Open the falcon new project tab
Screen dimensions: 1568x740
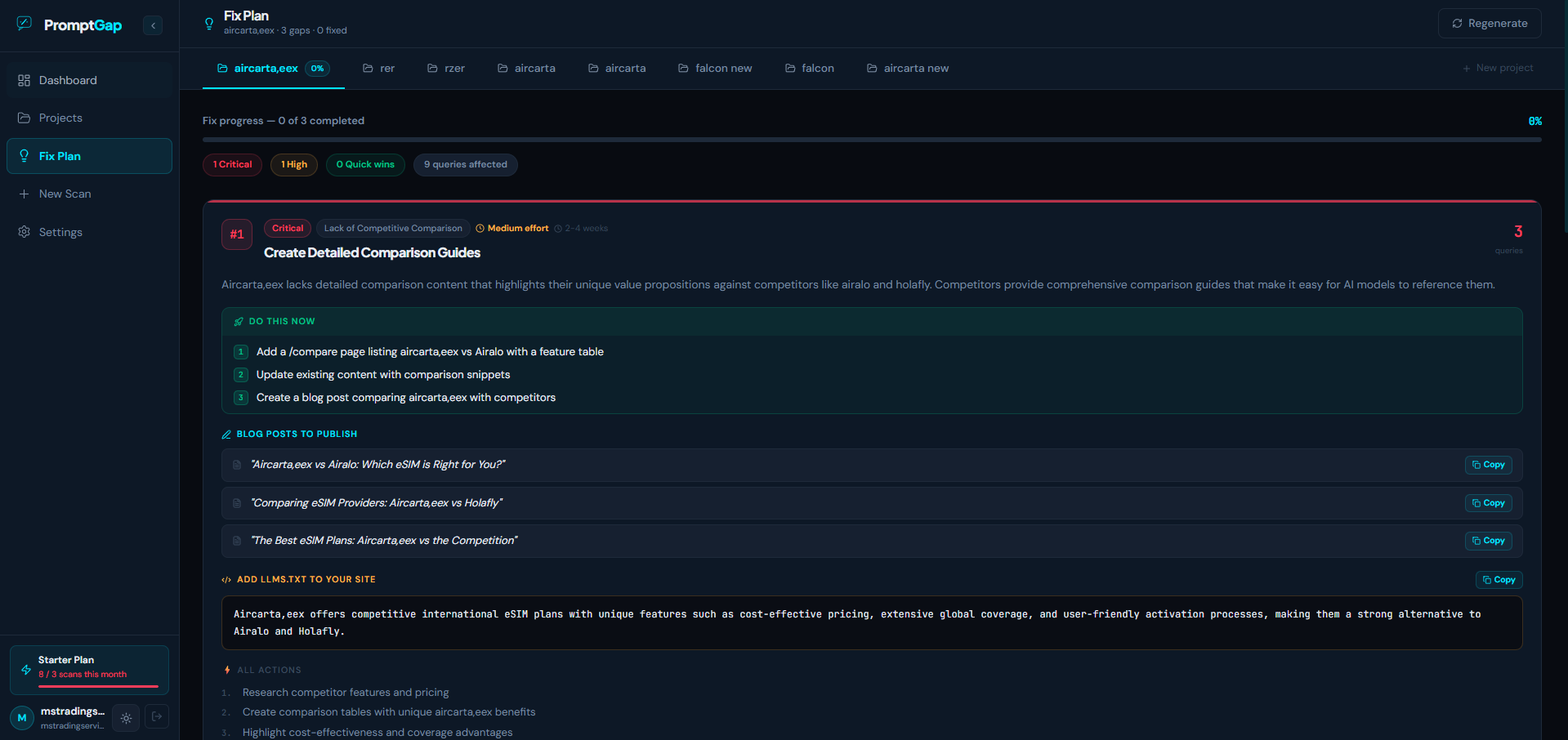click(715, 68)
